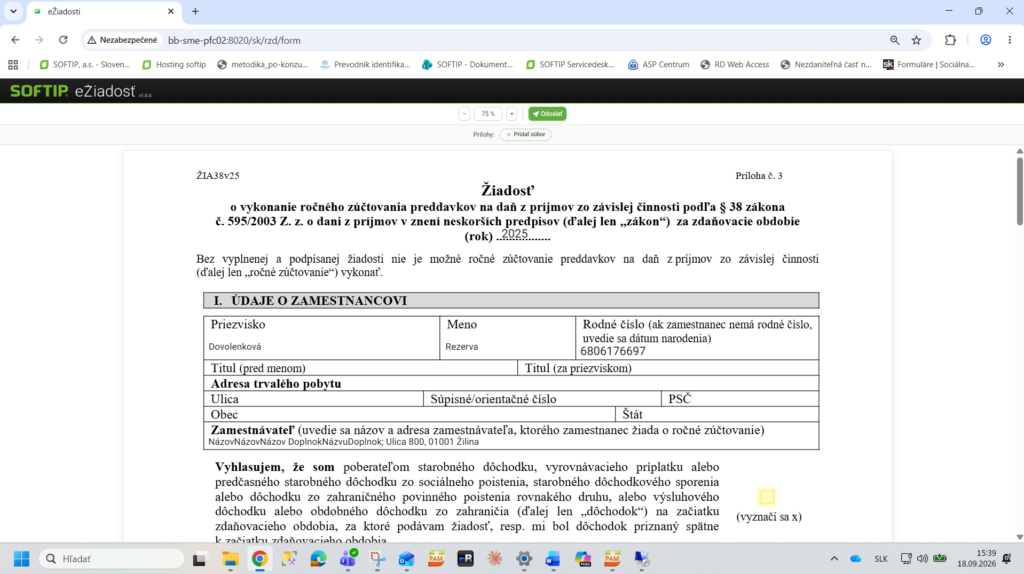1024x574 pixels.
Task: Open Nezdaniteľná časť n... bookmark
Action: click(826, 65)
